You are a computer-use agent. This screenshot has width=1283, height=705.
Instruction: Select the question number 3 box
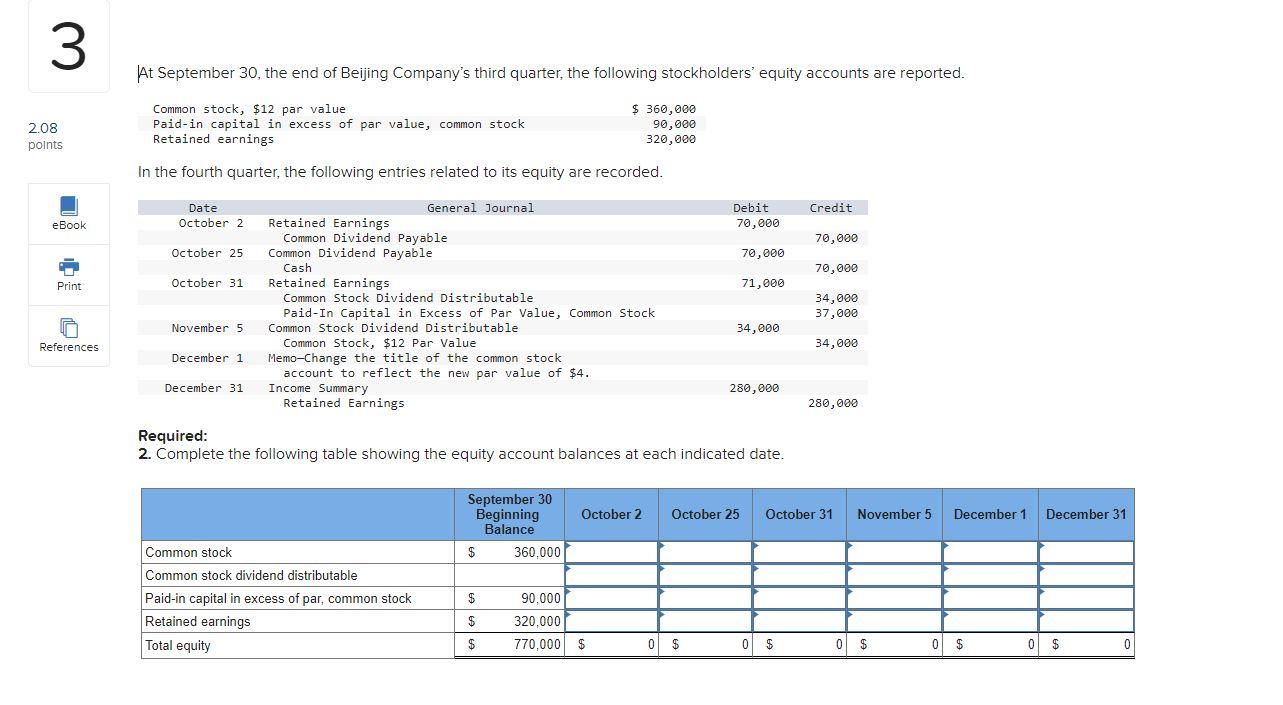point(67,46)
